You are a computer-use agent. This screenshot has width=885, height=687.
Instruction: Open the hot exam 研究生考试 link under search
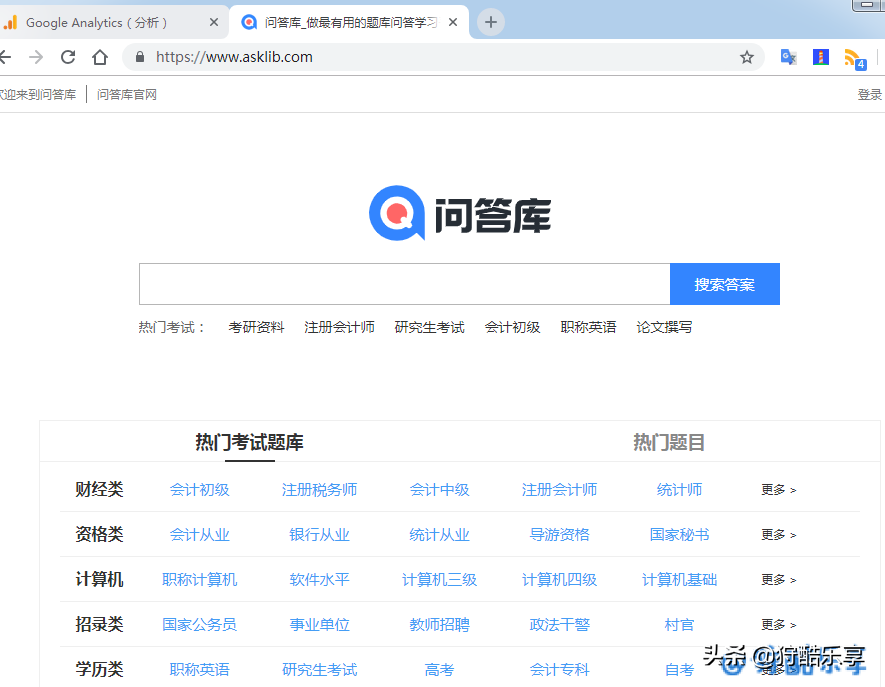coord(430,327)
